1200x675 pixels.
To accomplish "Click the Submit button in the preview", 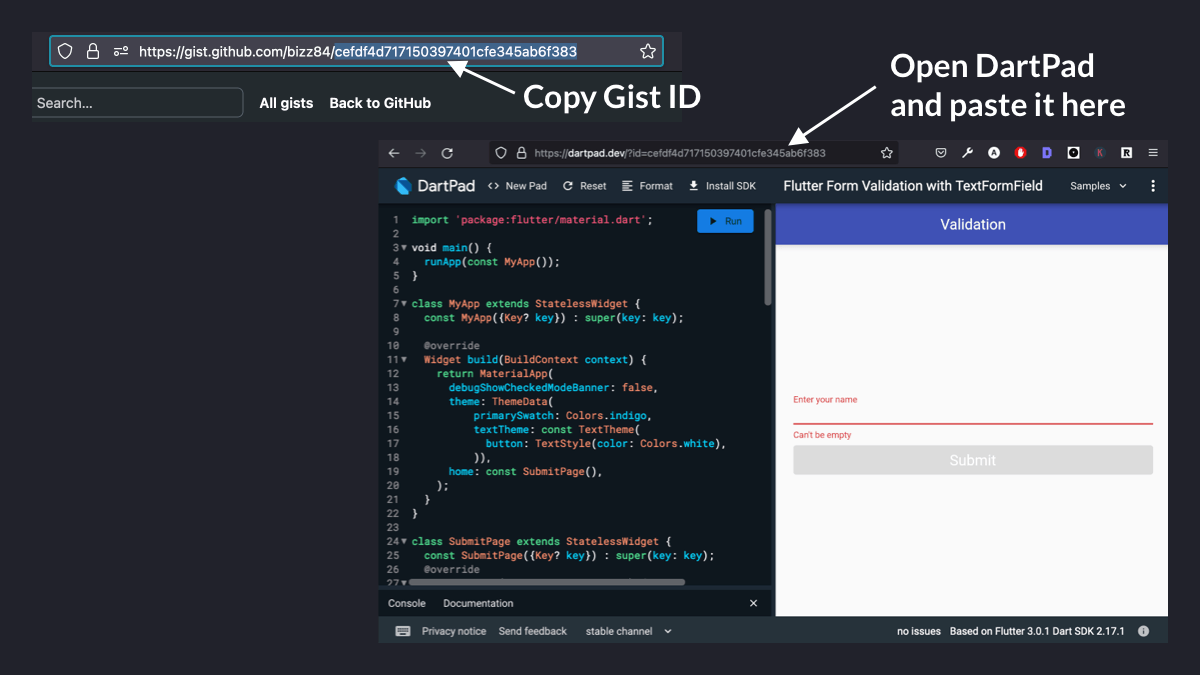I will [973, 460].
